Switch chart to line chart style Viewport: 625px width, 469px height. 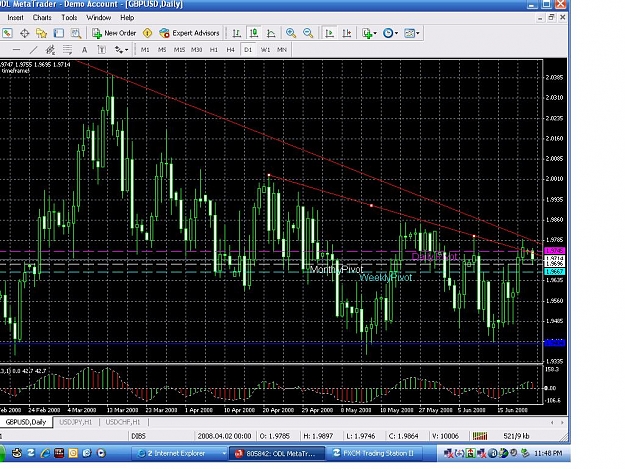[x=271, y=33]
